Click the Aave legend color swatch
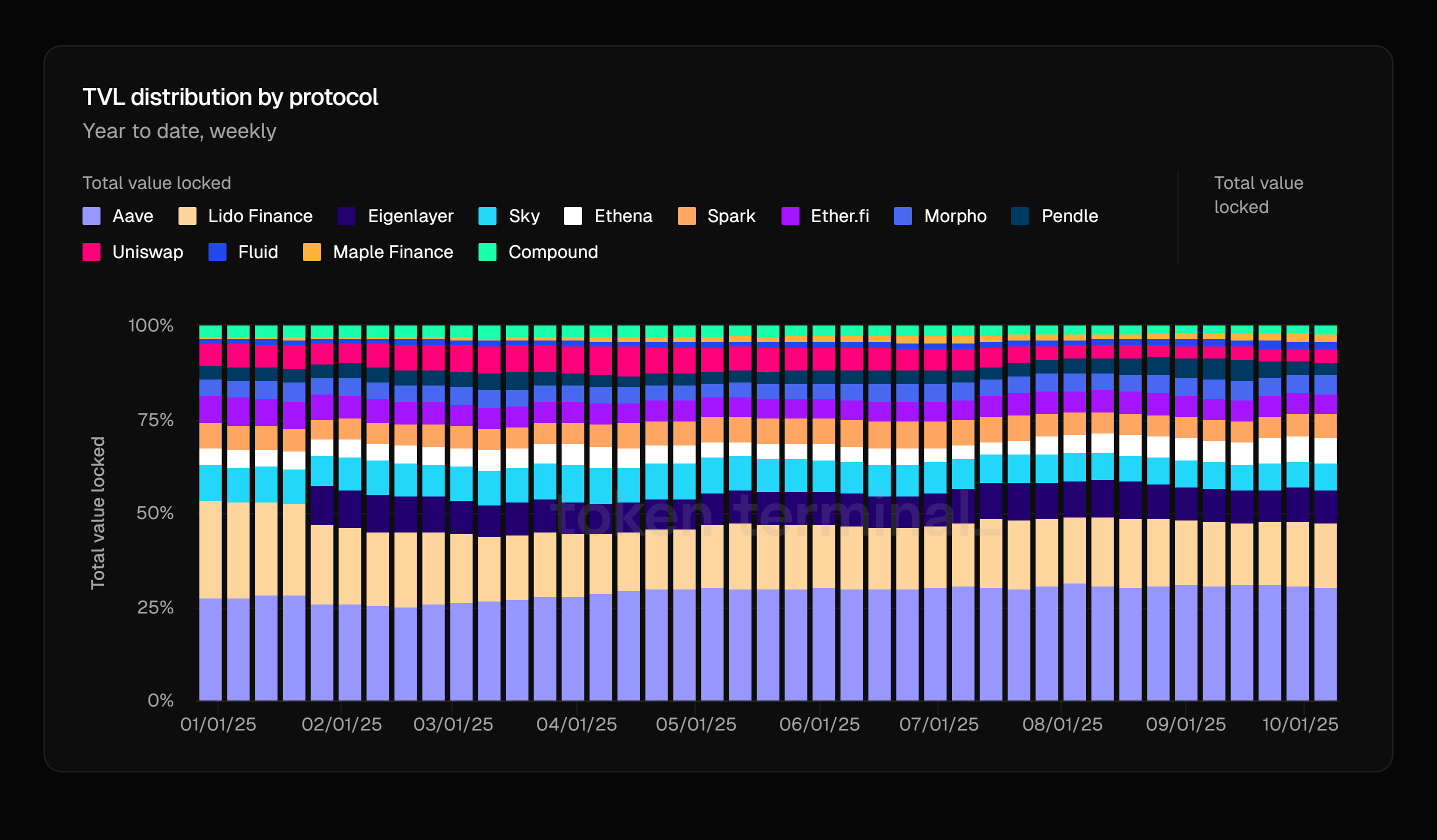Screen dimensions: 1437x840 pos(91,216)
